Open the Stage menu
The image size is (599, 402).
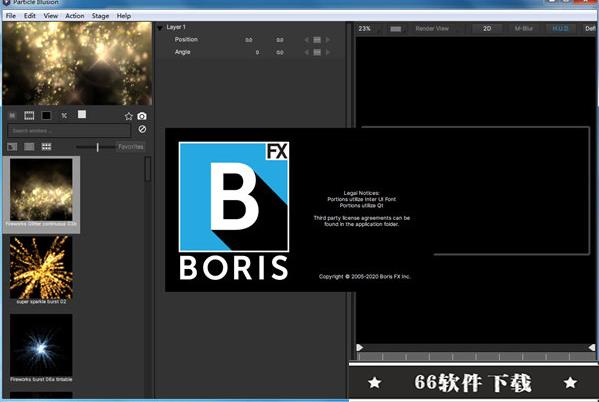pyautogui.click(x=100, y=16)
